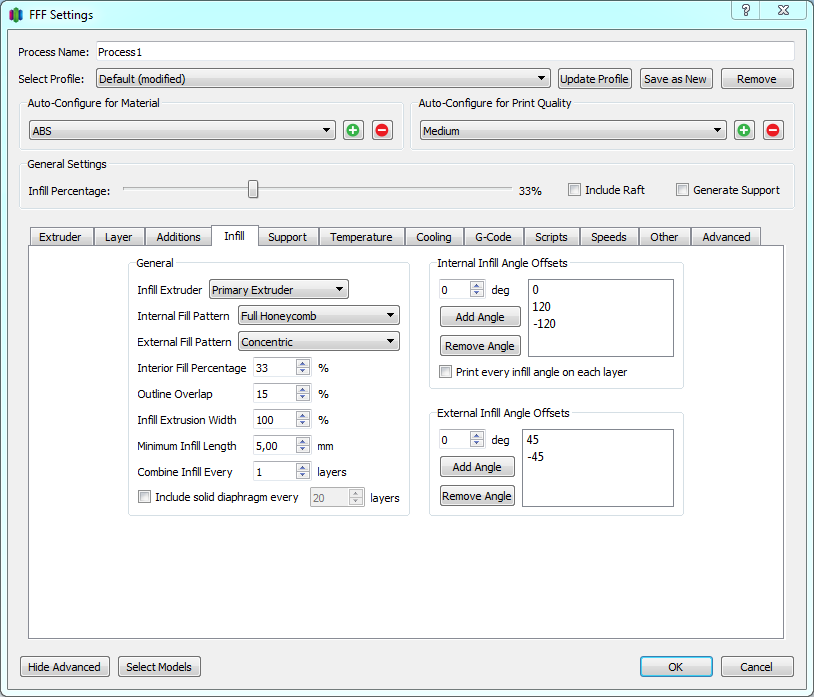Screen dimensions: 814x697
Task: Click Select Models button
Action: (x=159, y=666)
